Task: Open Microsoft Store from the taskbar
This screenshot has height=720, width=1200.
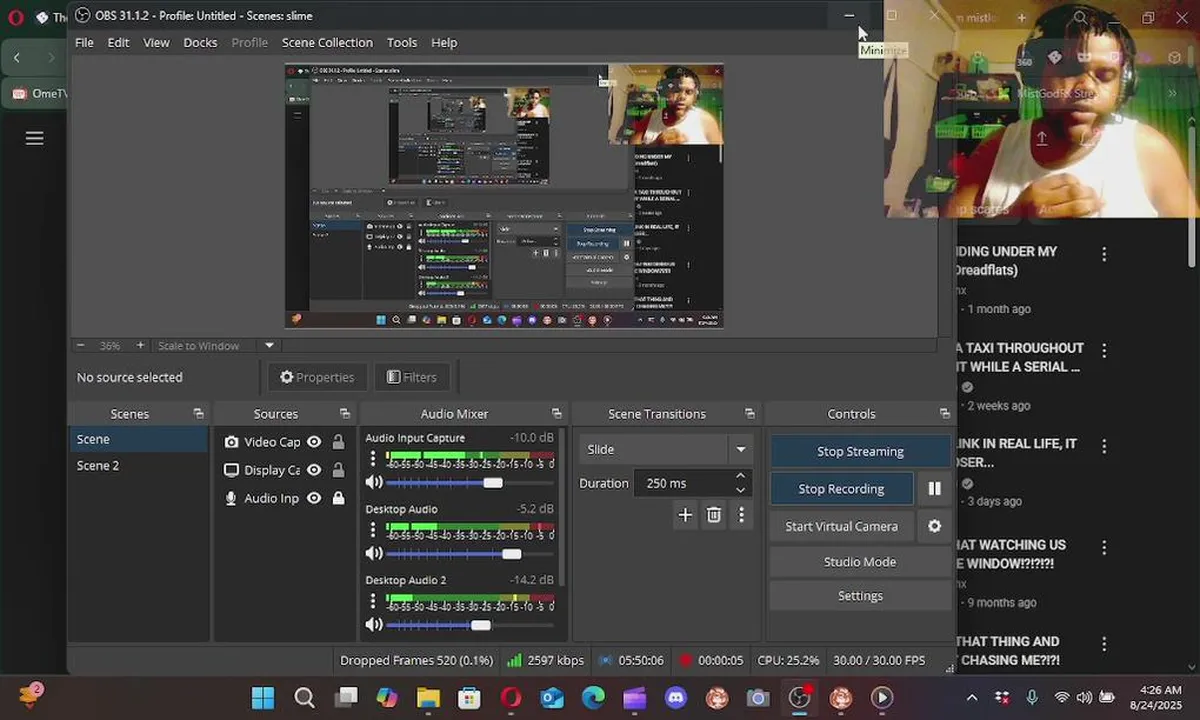Action: click(x=469, y=698)
